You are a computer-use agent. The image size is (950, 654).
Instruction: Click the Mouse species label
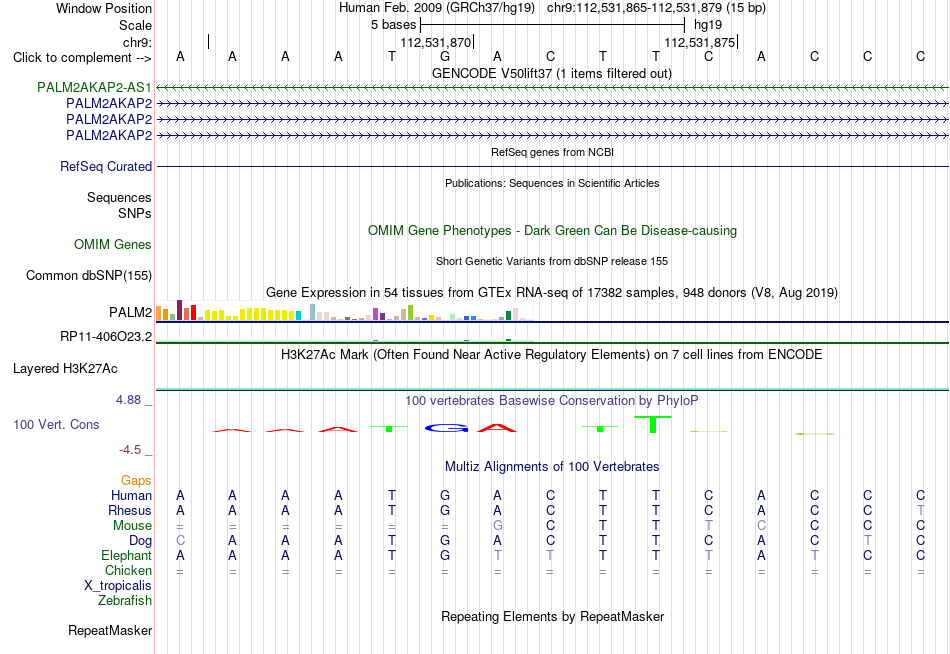pyautogui.click(x=132, y=526)
